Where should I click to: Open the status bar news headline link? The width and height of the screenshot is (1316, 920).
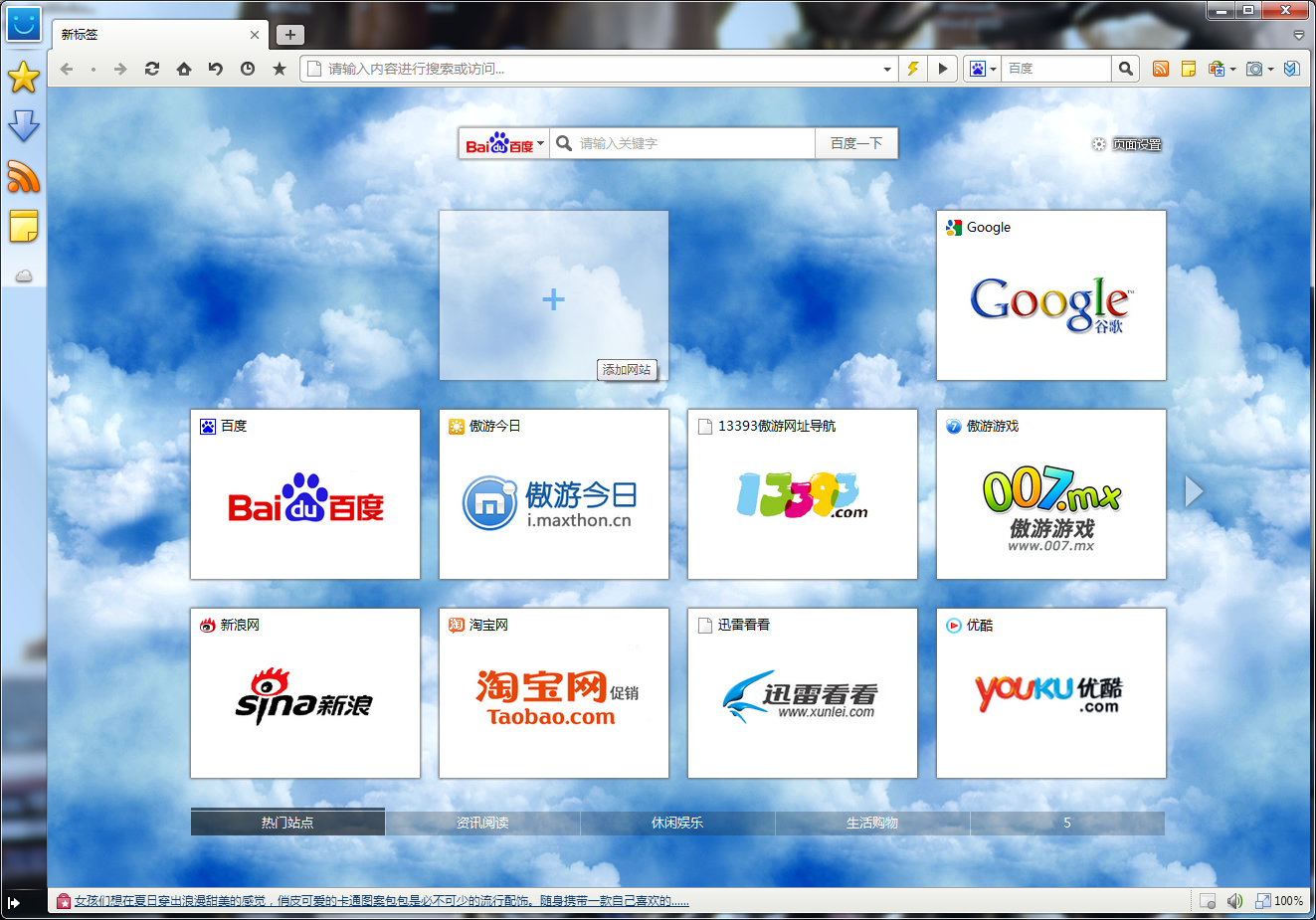(x=382, y=901)
